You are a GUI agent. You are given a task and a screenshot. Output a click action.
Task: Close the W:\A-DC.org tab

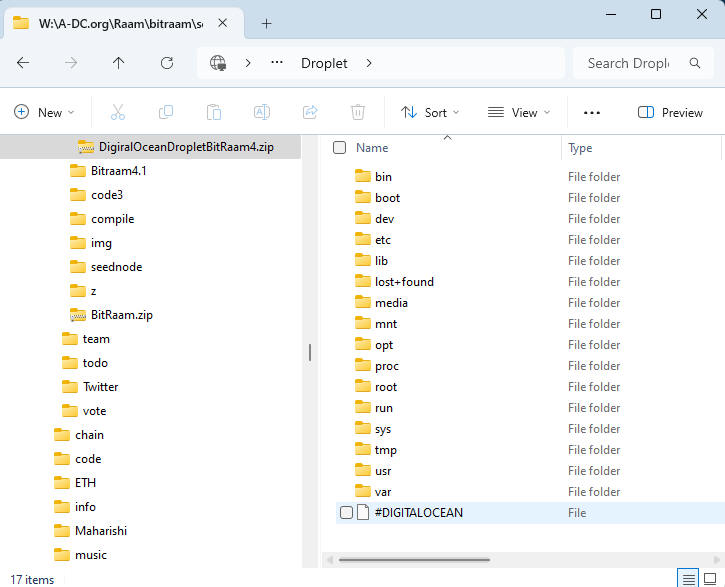point(222,23)
